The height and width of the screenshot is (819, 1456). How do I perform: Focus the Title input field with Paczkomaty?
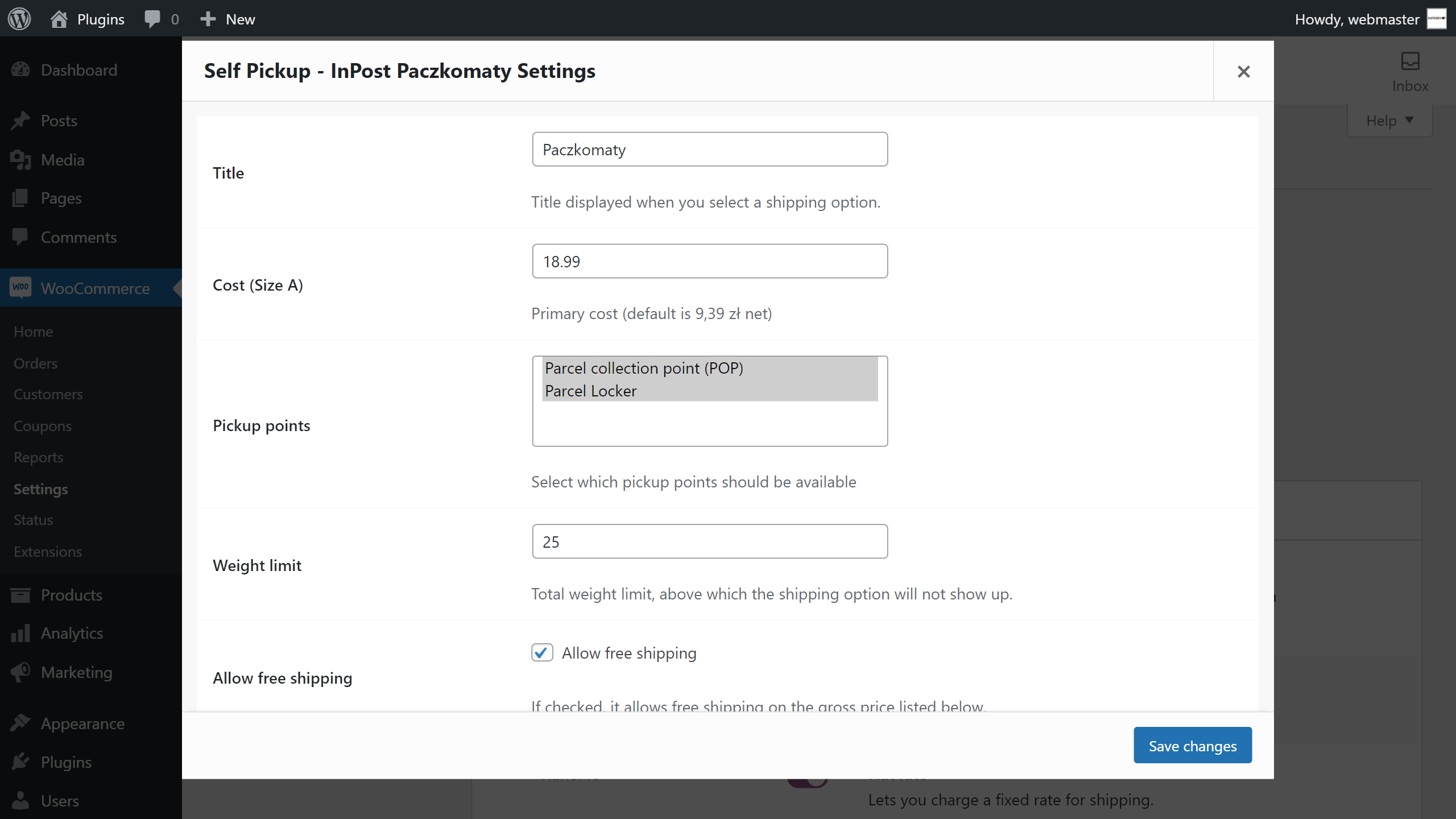click(710, 149)
